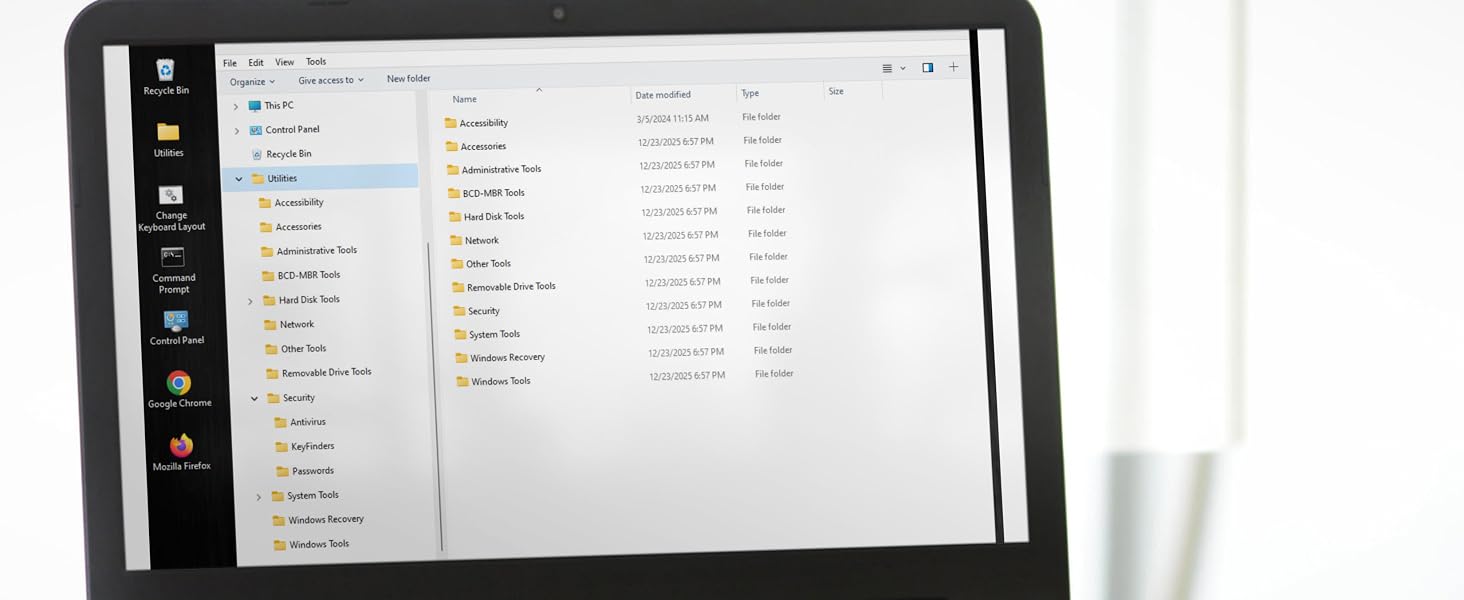Screen dimensions: 1464x600
Task: Expand the System Tools tree node
Action: tap(258, 497)
